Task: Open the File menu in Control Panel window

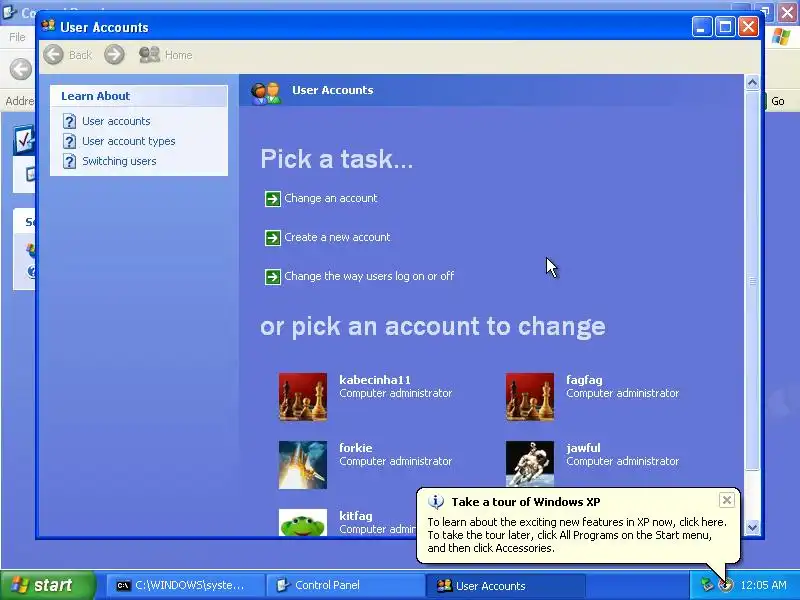Action: (17, 37)
